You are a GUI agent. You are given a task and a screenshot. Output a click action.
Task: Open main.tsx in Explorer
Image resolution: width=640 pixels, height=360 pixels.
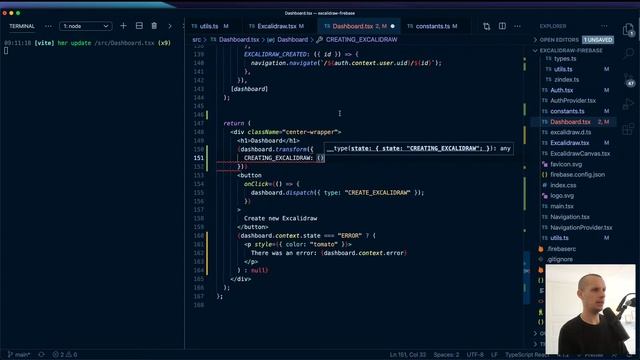click(562, 206)
